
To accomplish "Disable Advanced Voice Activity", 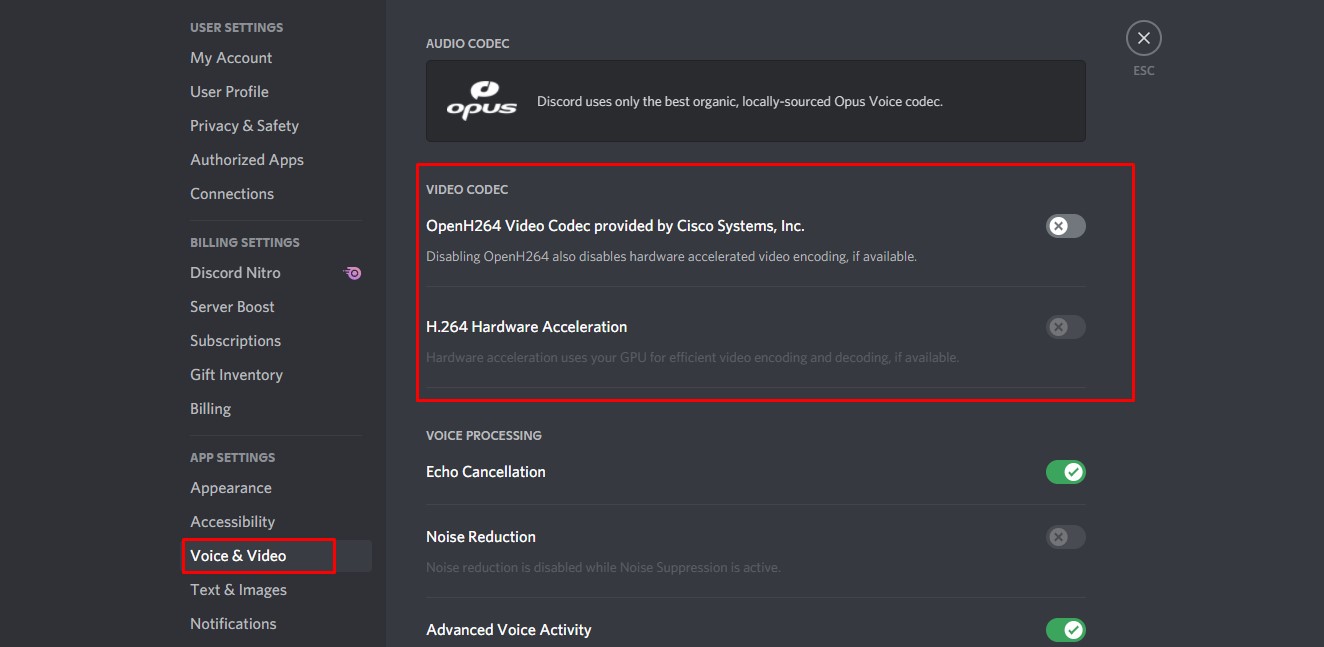I will pos(1064,629).
